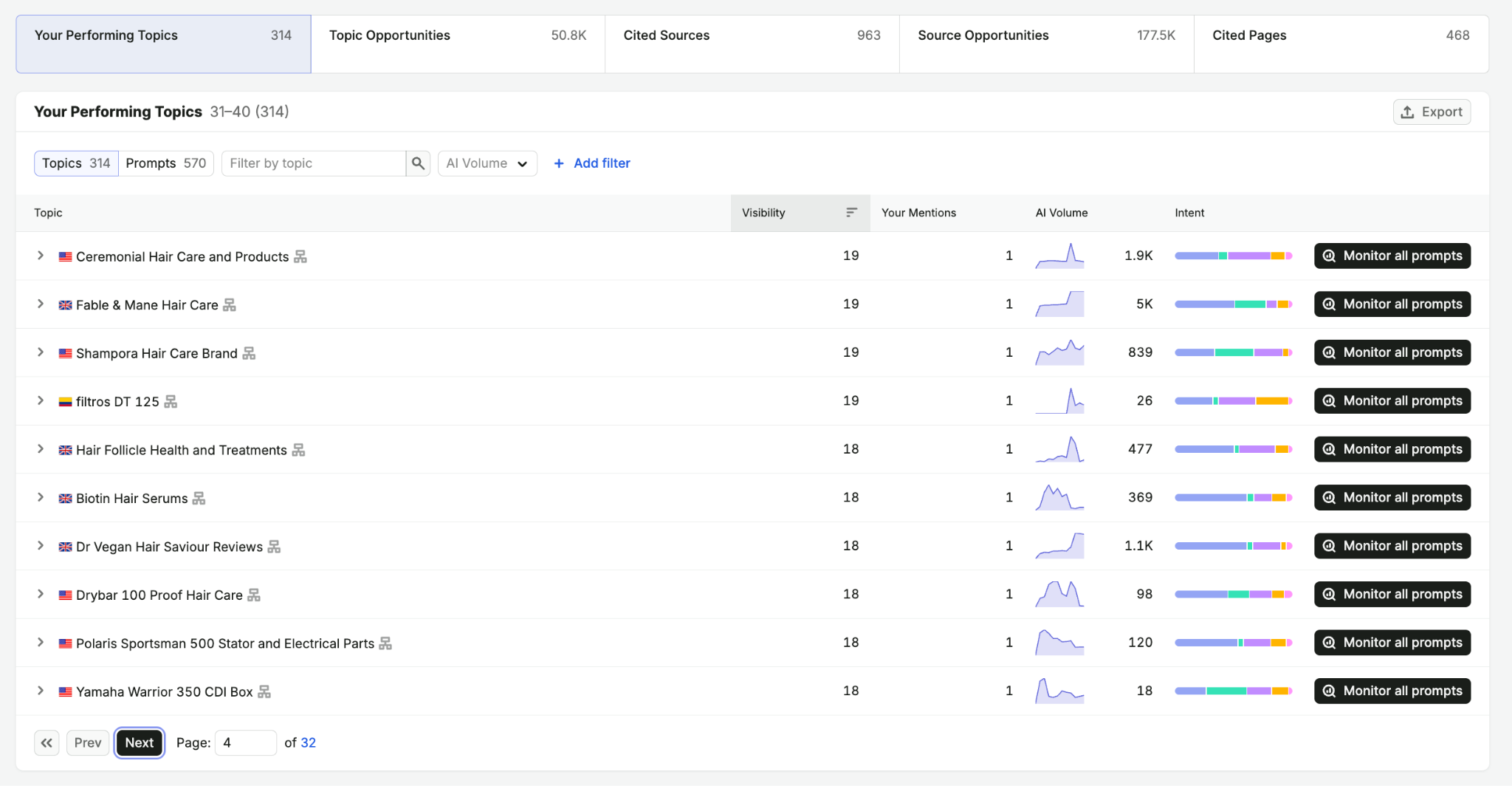
Task: Open the total pages link 32
Action: coord(308,743)
